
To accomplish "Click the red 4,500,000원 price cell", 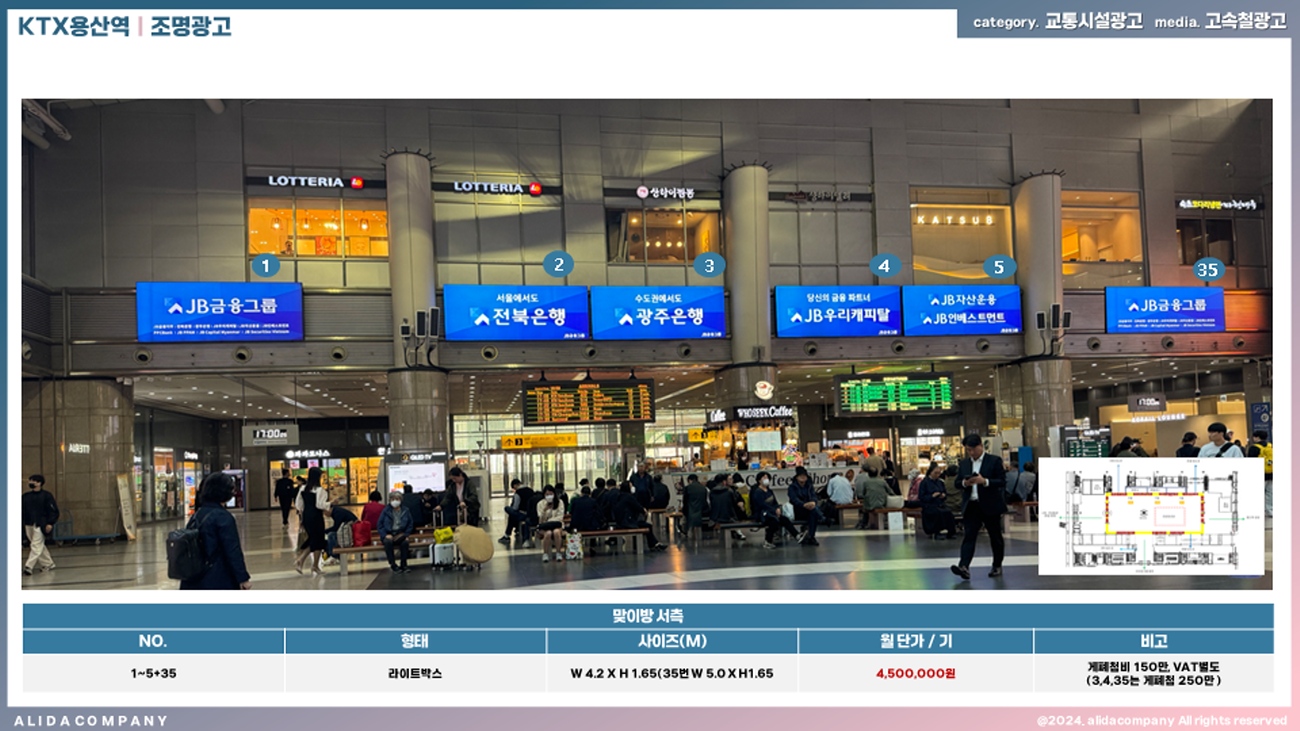I will [x=915, y=673].
